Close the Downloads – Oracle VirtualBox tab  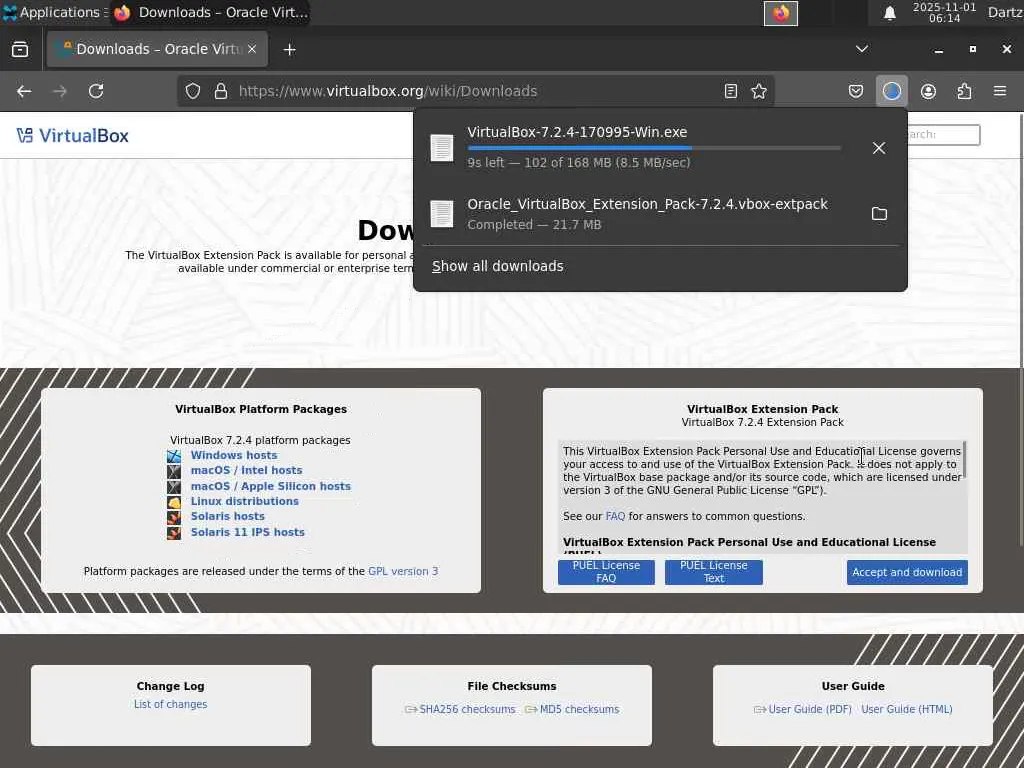252,49
